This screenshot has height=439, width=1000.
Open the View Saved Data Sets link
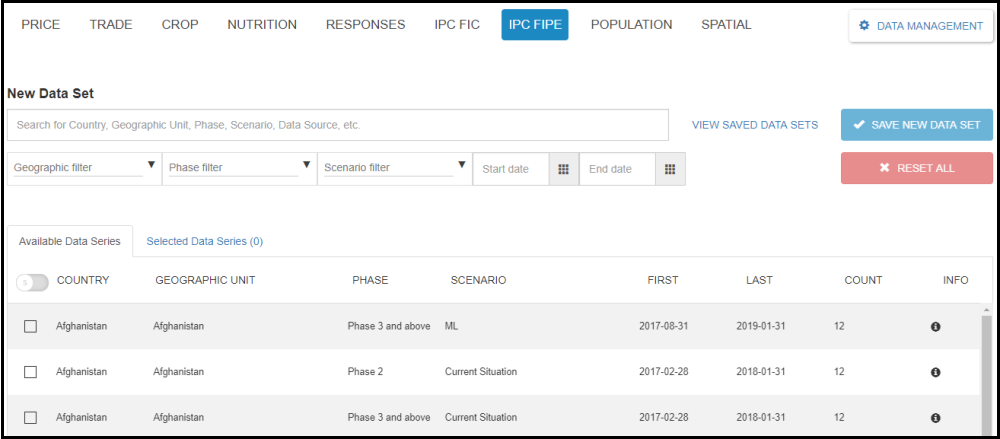(754, 125)
